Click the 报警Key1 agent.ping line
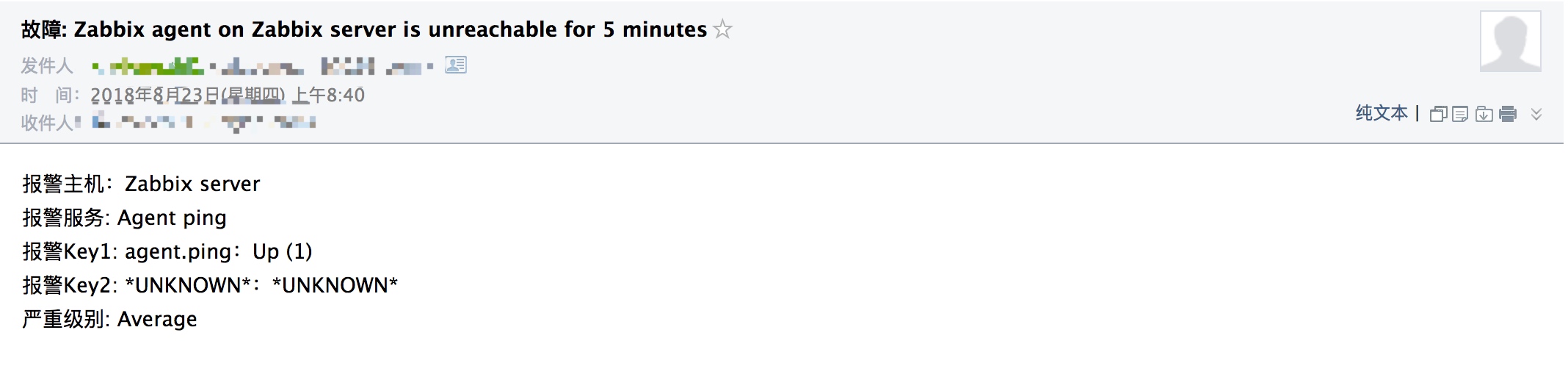Viewport: 1568px width, 366px height. coord(167,251)
